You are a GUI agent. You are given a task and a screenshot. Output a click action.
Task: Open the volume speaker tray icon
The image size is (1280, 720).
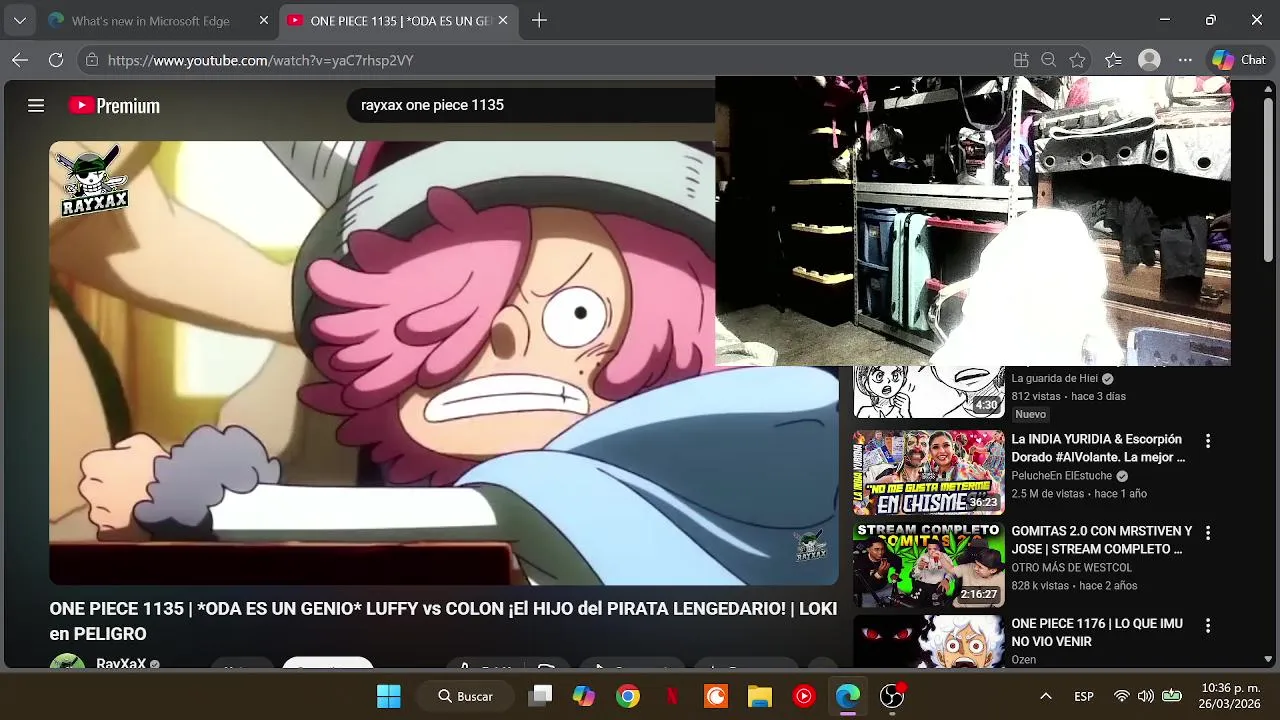1146,696
